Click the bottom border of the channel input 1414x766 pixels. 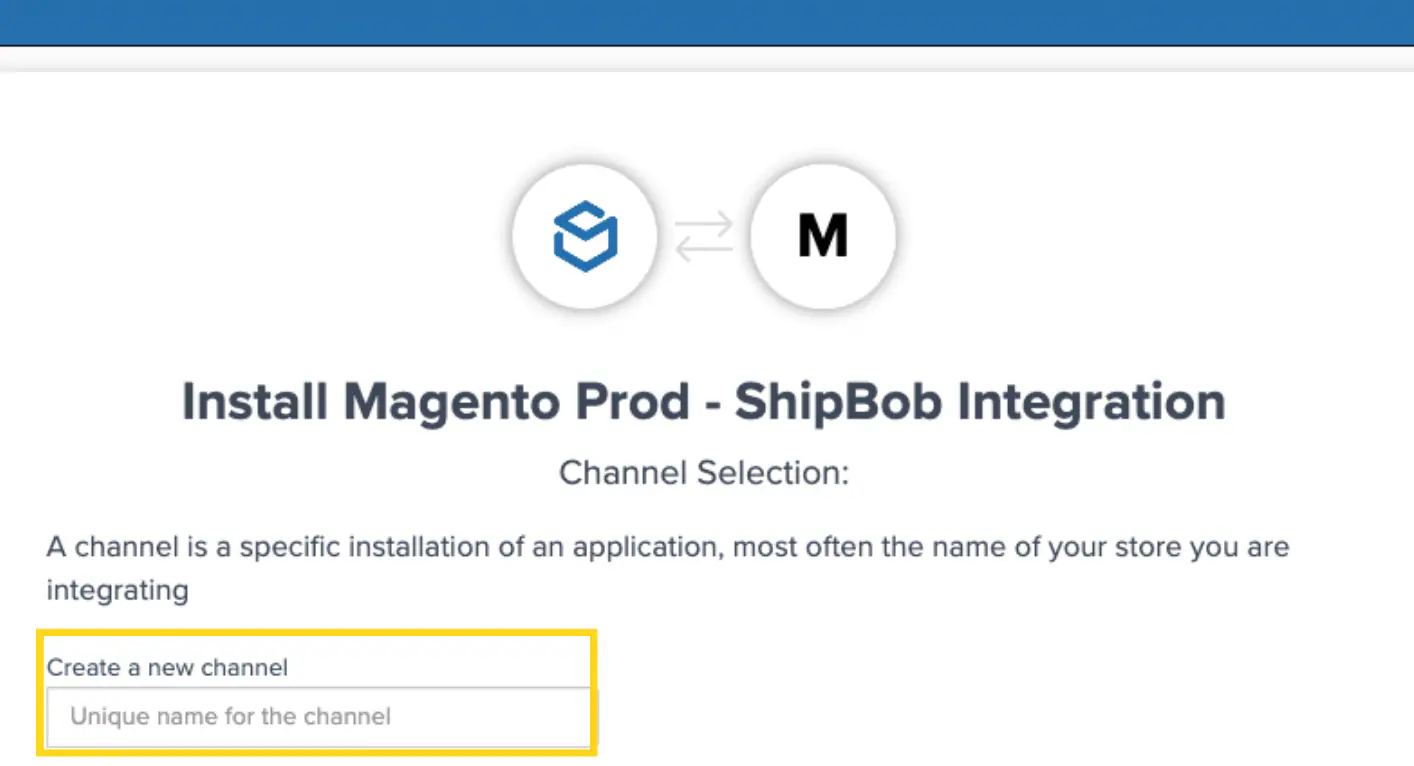[318, 744]
